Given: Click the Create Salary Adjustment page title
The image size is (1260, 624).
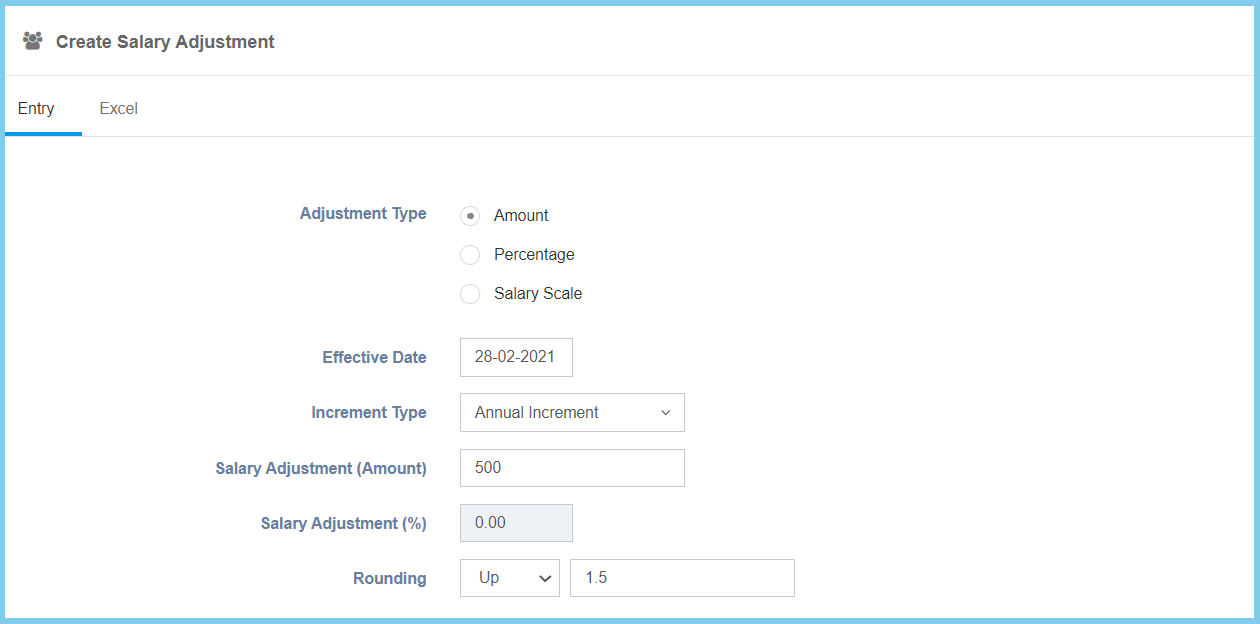Looking at the screenshot, I should click(x=165, y=42).
